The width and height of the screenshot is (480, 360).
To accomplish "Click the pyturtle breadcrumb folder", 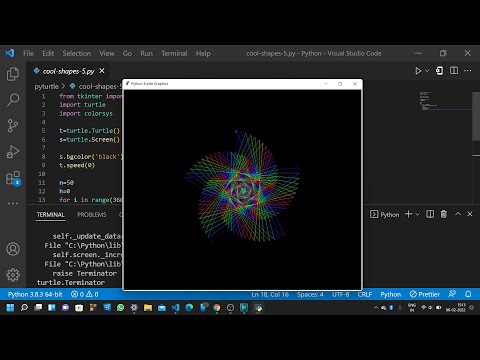I will (46, 86).
